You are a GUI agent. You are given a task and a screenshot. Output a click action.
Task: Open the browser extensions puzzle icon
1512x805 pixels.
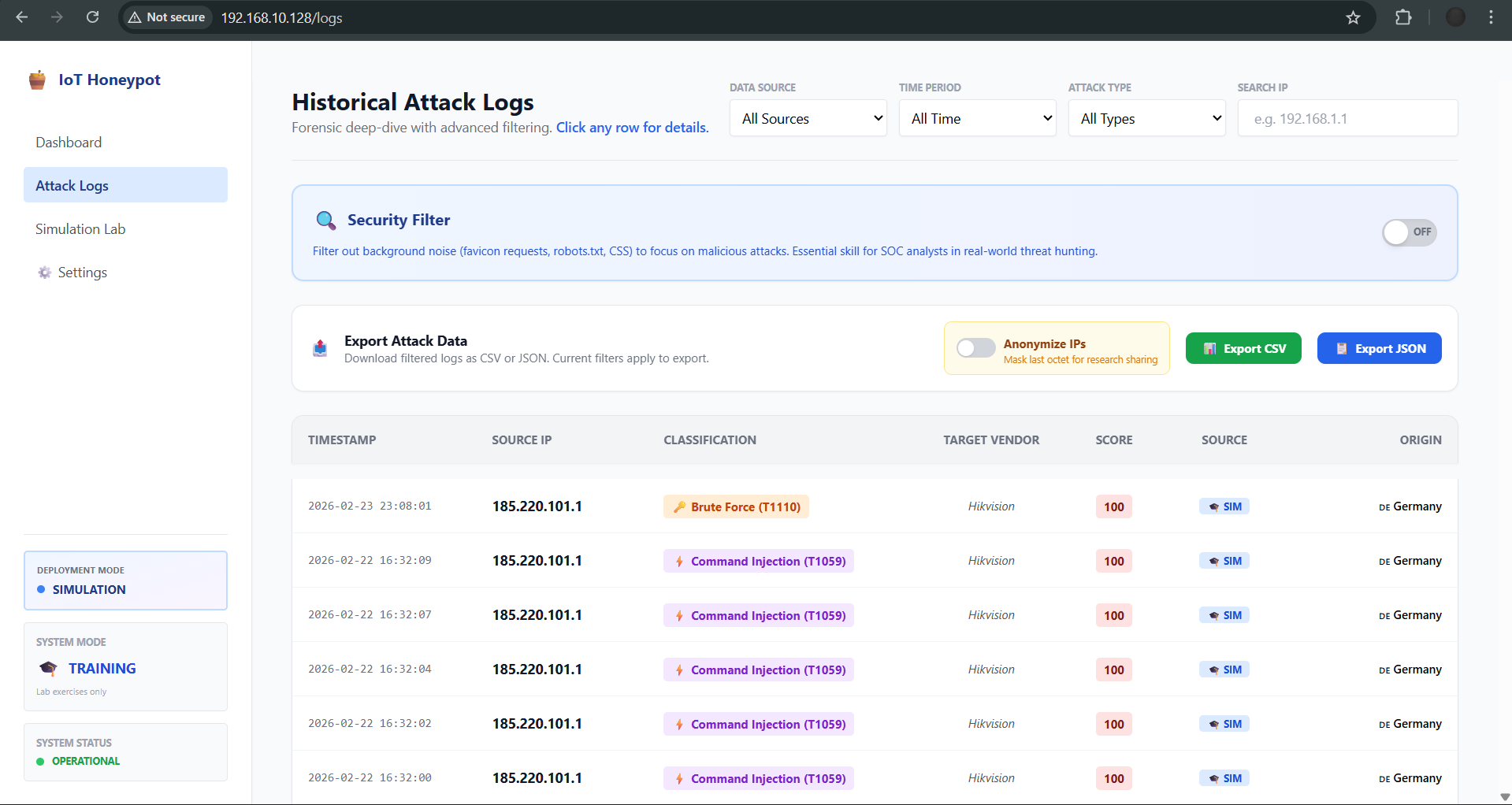(x=1403, y=17)
